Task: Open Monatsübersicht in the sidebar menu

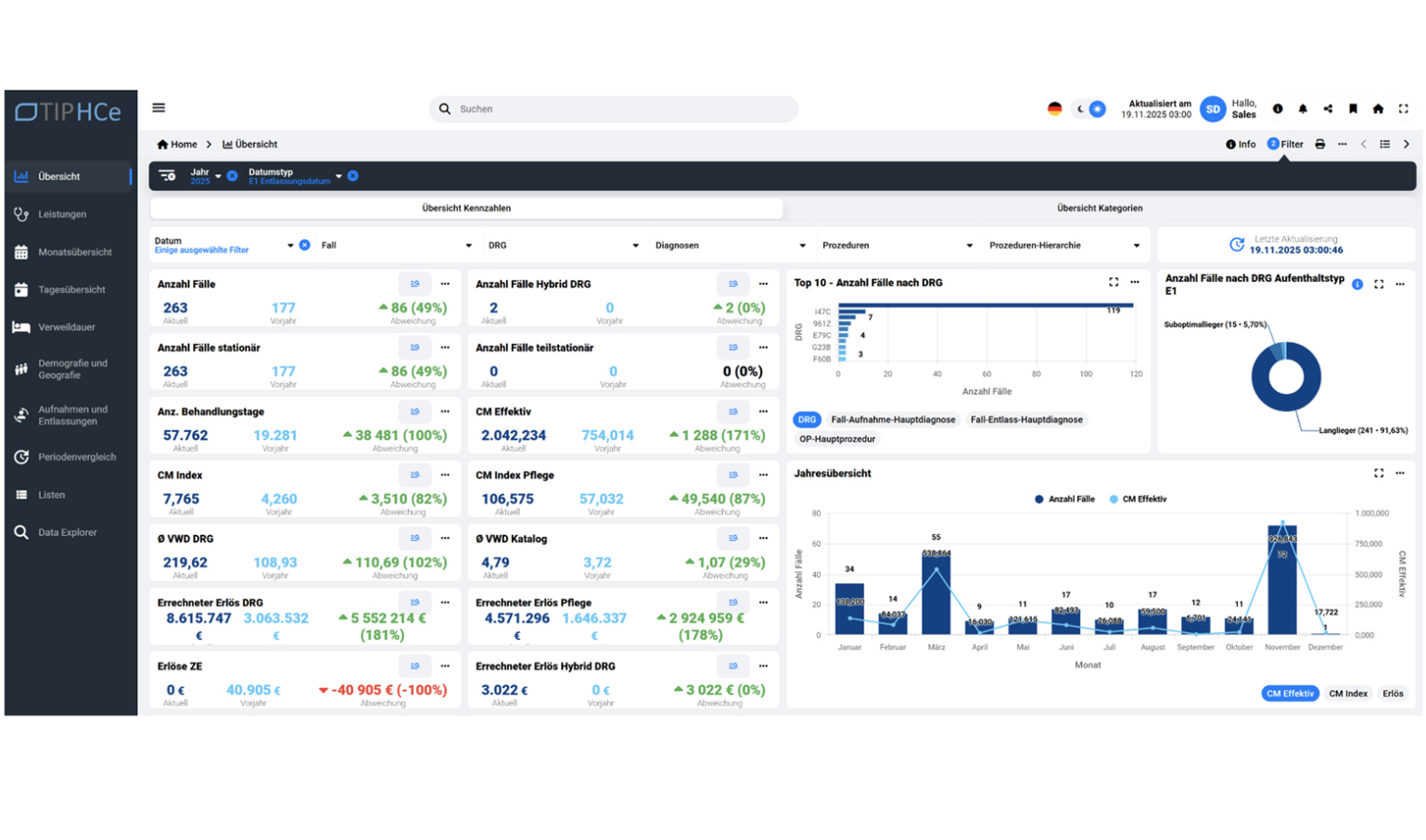Action: (x=74, y=252)
